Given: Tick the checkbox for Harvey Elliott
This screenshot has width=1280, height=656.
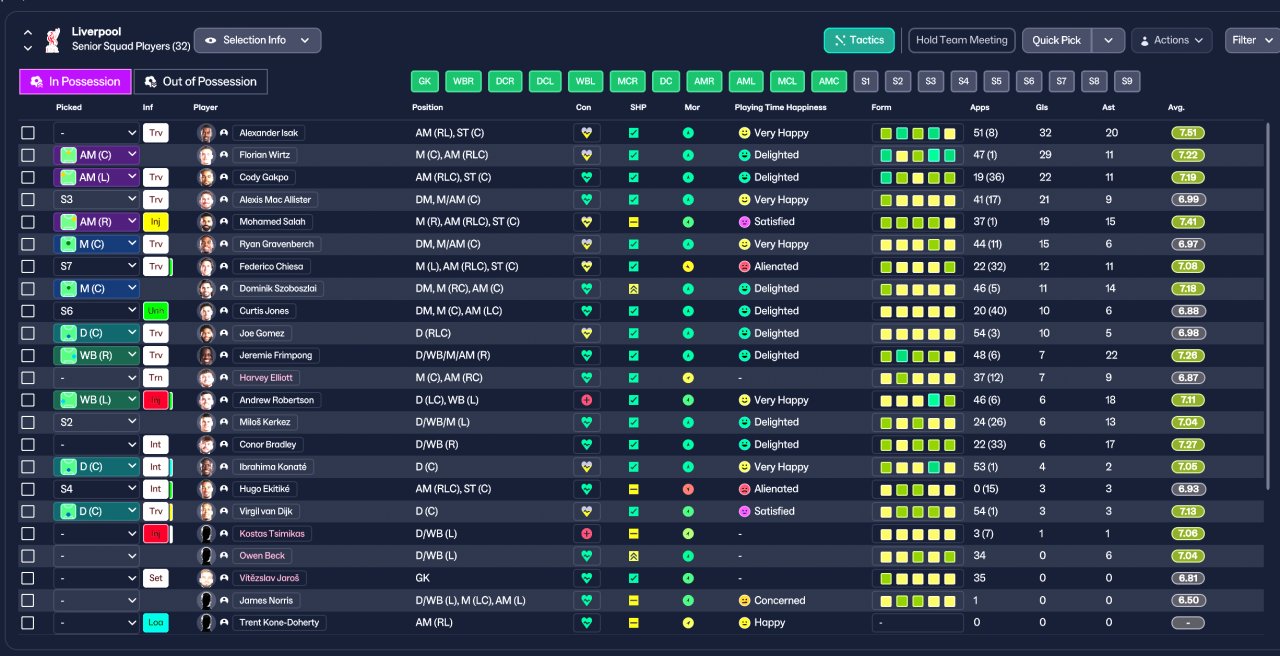Looking at the screenshot, I should click(28, 378).
